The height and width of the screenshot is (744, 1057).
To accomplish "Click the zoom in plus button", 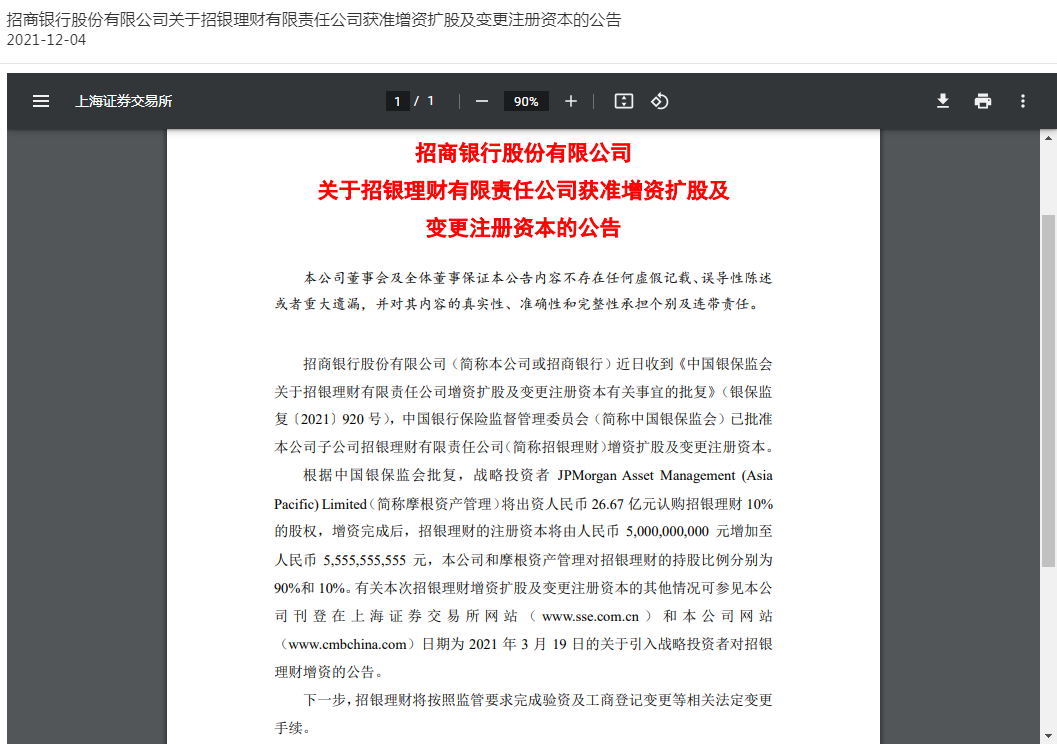I will [x=571, y=101].
